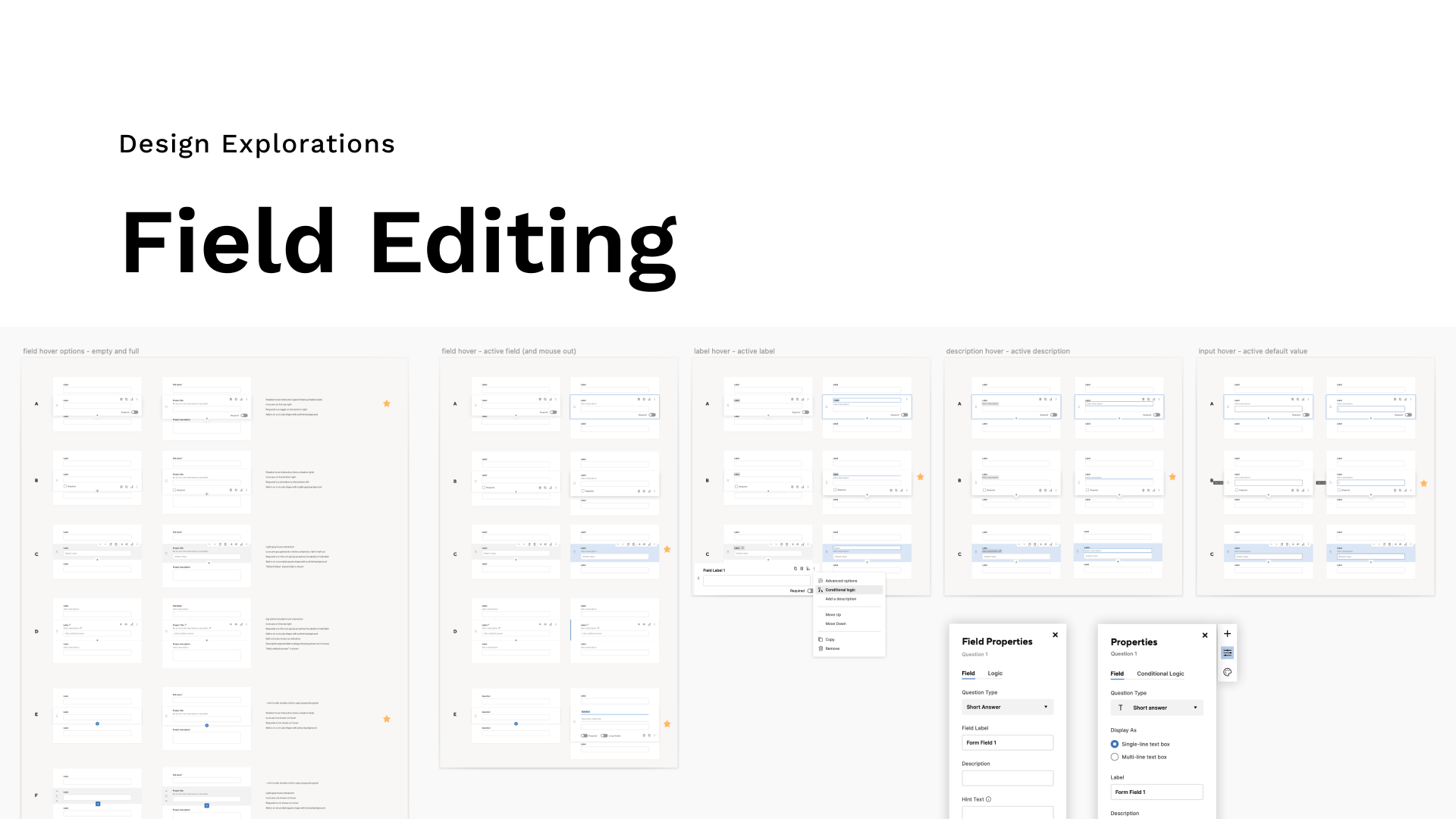
Task: Switch to the Conditional Logic tab
Action: 1159,673
